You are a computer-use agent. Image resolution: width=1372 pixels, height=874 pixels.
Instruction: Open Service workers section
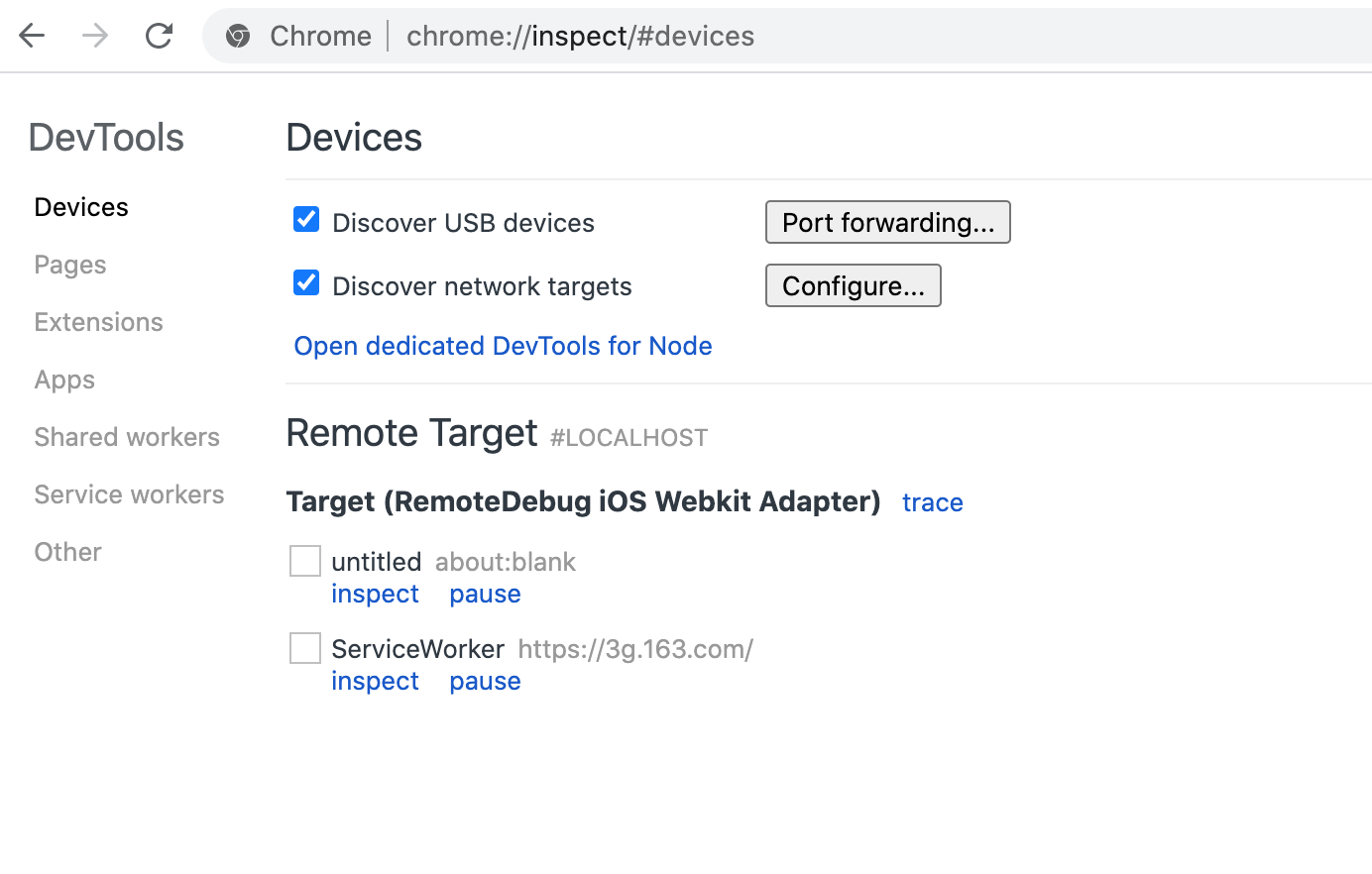click(129, 494)
